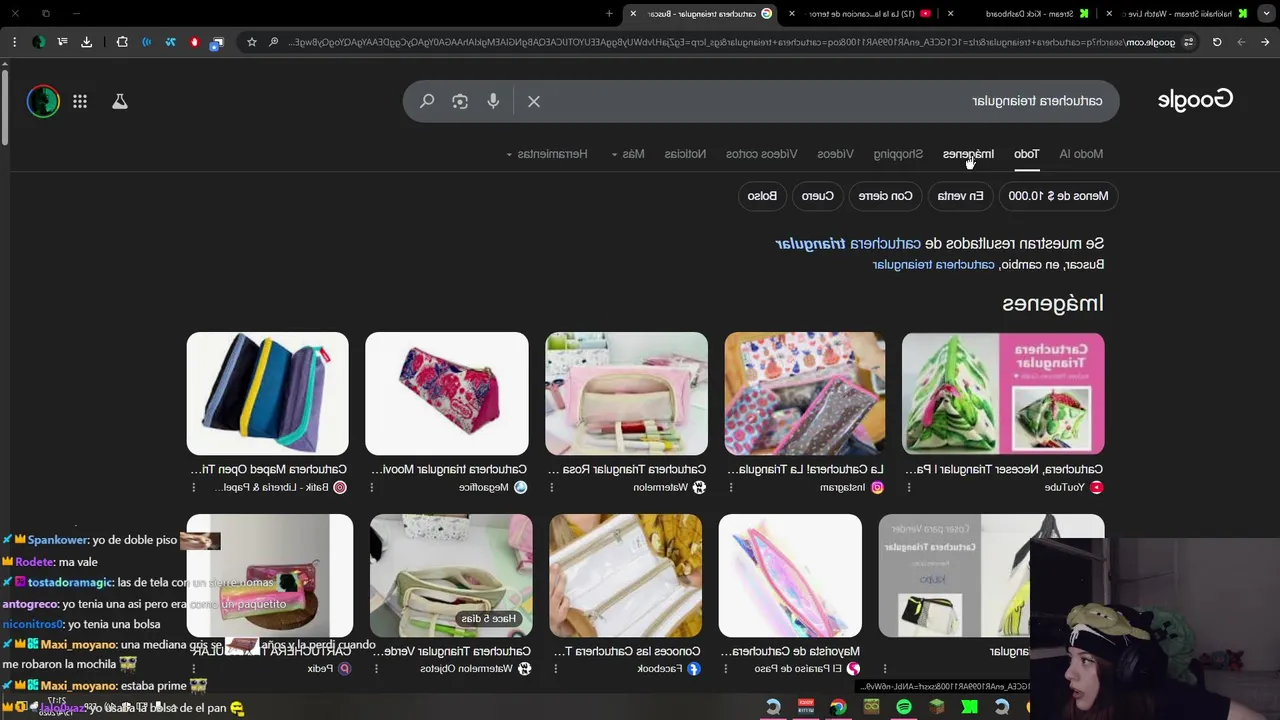Click the browser address bar URL
The image size is (1280, 720).
[730, 42]
